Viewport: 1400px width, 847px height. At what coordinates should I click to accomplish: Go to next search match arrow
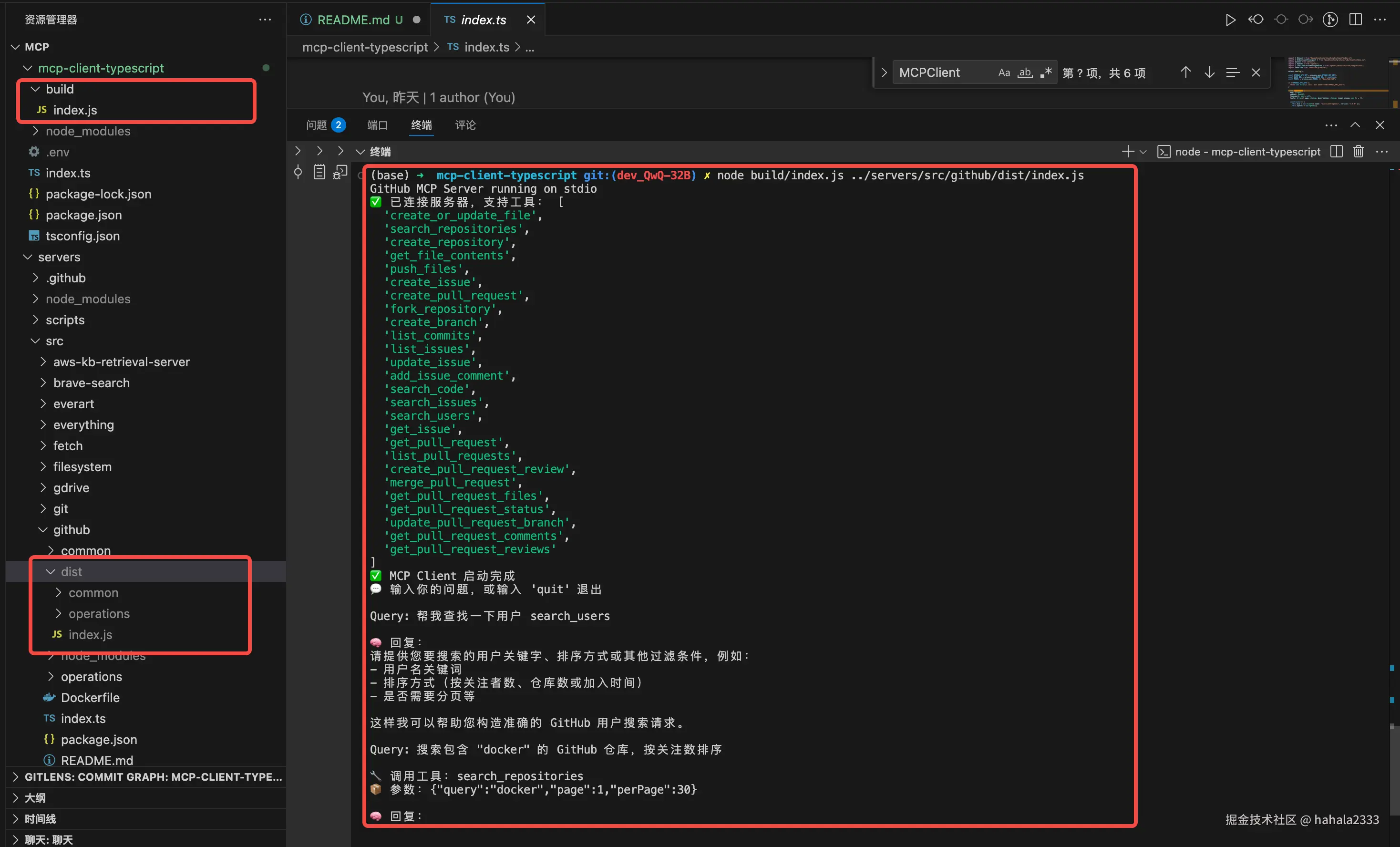[x=1209, y=73]
